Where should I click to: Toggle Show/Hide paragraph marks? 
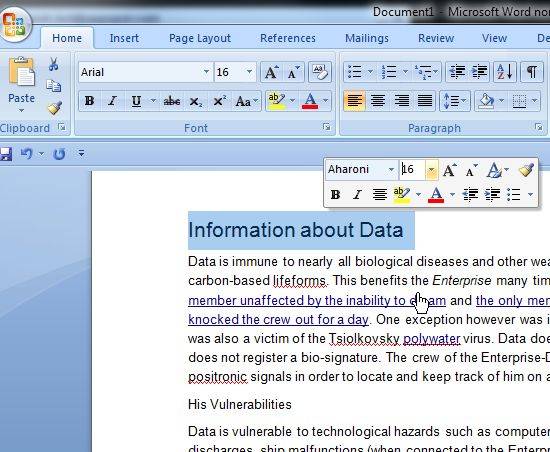(532, 72)
